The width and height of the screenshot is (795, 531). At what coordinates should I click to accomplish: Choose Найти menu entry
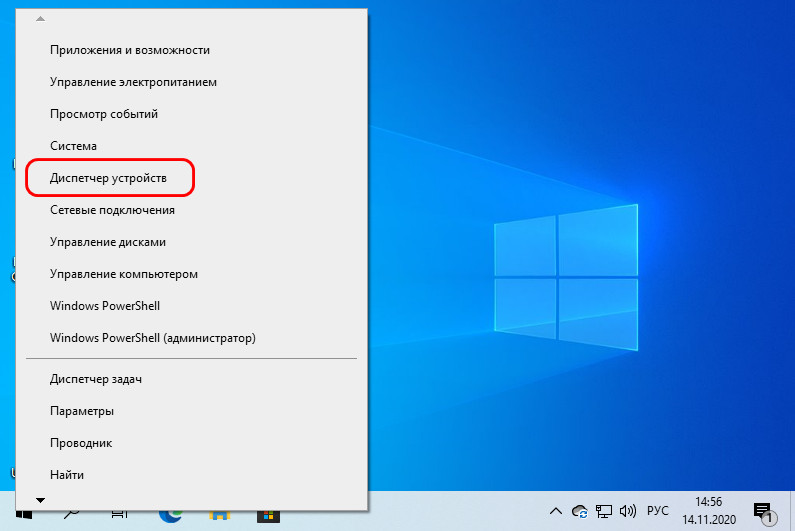click(x=192, y=475)
